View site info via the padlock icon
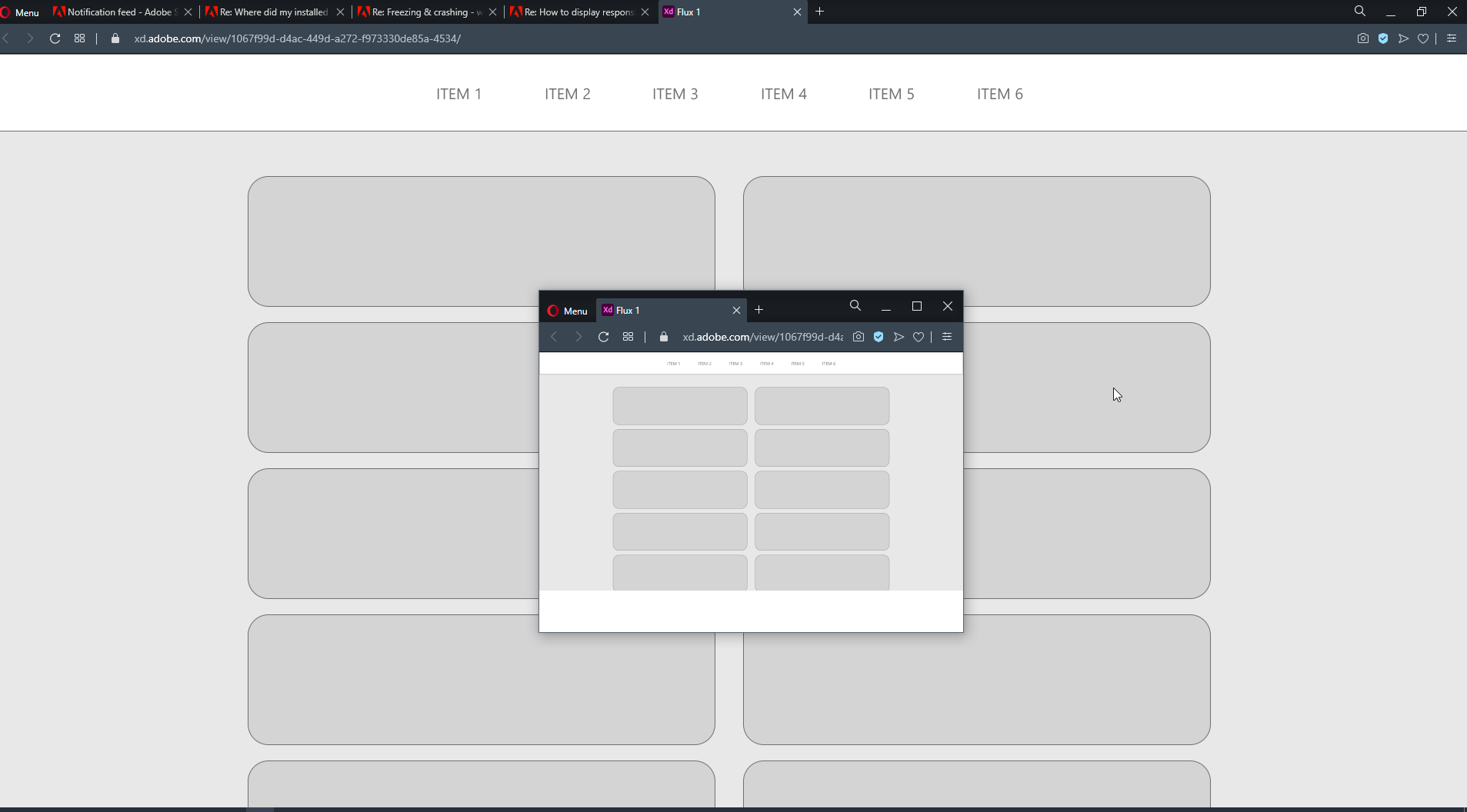The height and width of the screenshot is (812, 1467). point(115,38)
